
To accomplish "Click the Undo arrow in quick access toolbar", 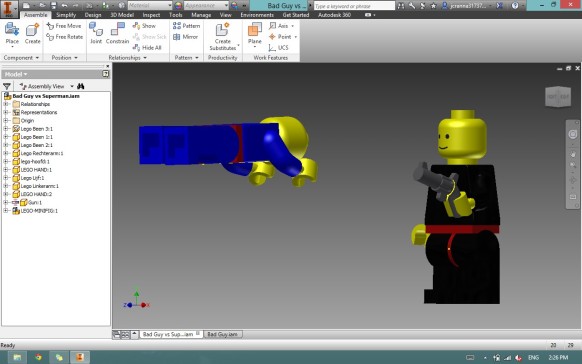I will coord(65,6).
